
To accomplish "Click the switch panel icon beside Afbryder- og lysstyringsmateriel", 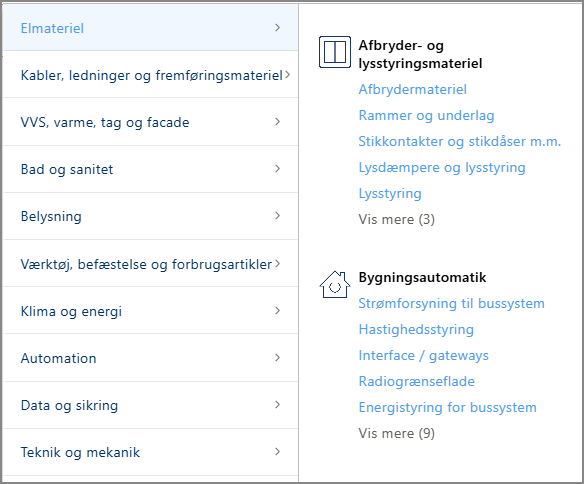I will [334, 52].
